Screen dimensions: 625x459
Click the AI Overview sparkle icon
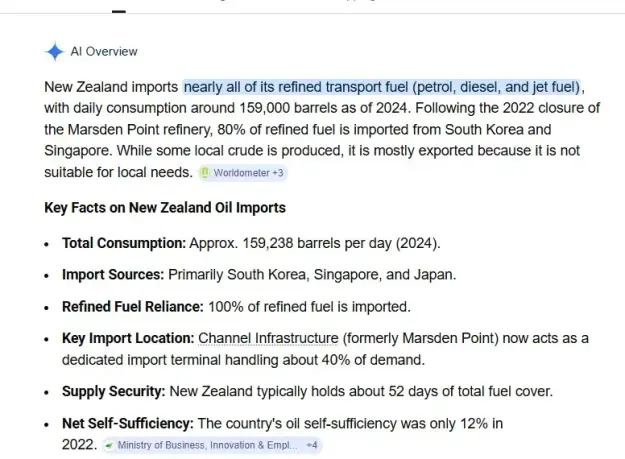point(55,51)
